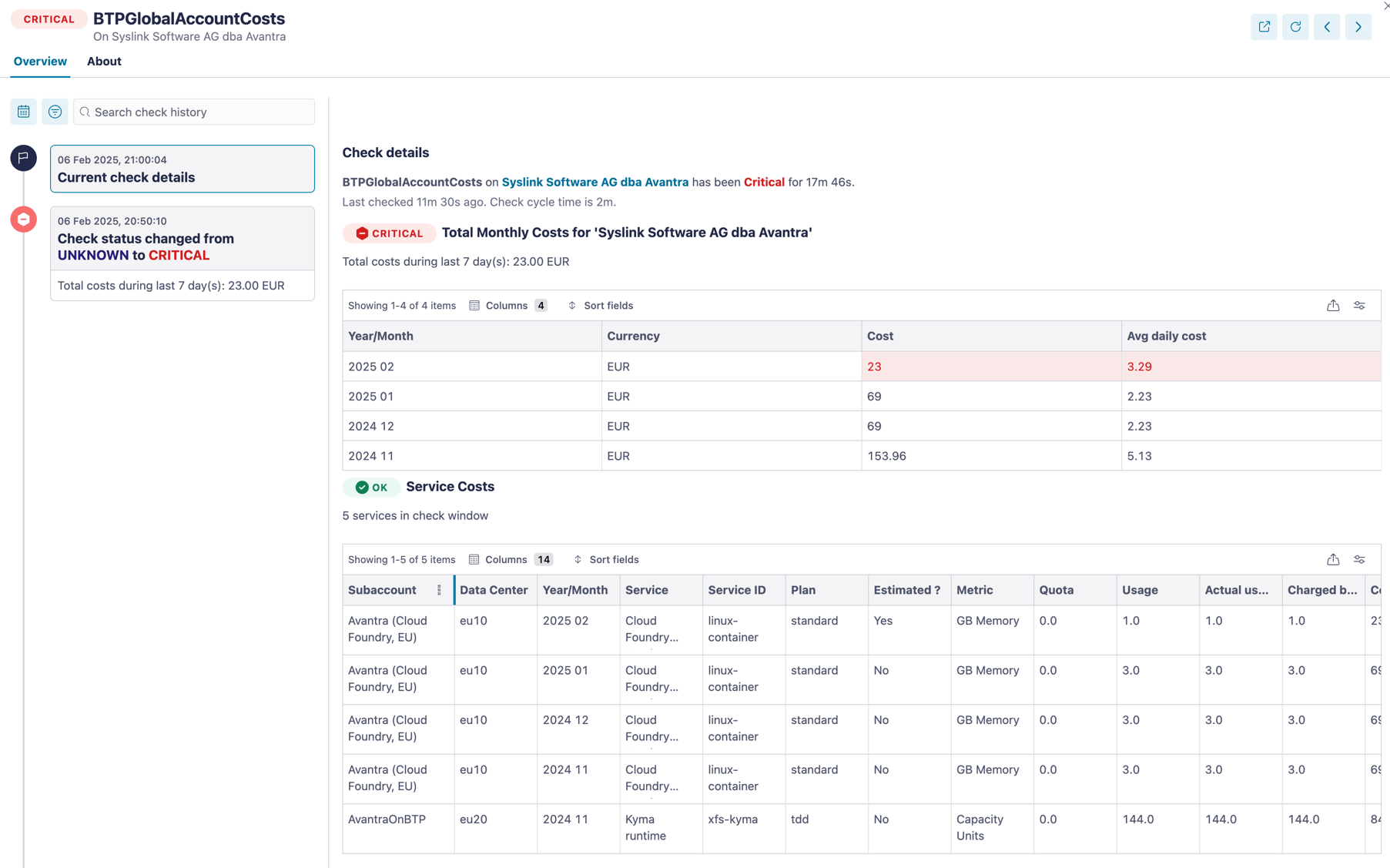Image resolution: width=1390 pixels, height=868 pixels.
Task: Export the monthly costs table
Action: pyautogui.click(x=1335, y=305)
